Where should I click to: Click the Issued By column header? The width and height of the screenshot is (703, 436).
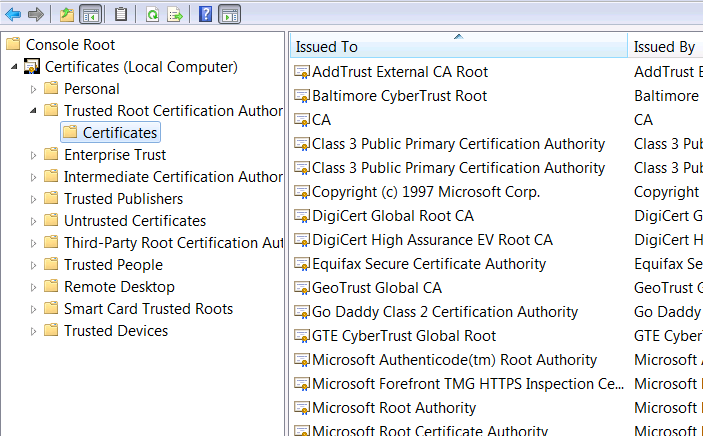pos(664,47)
